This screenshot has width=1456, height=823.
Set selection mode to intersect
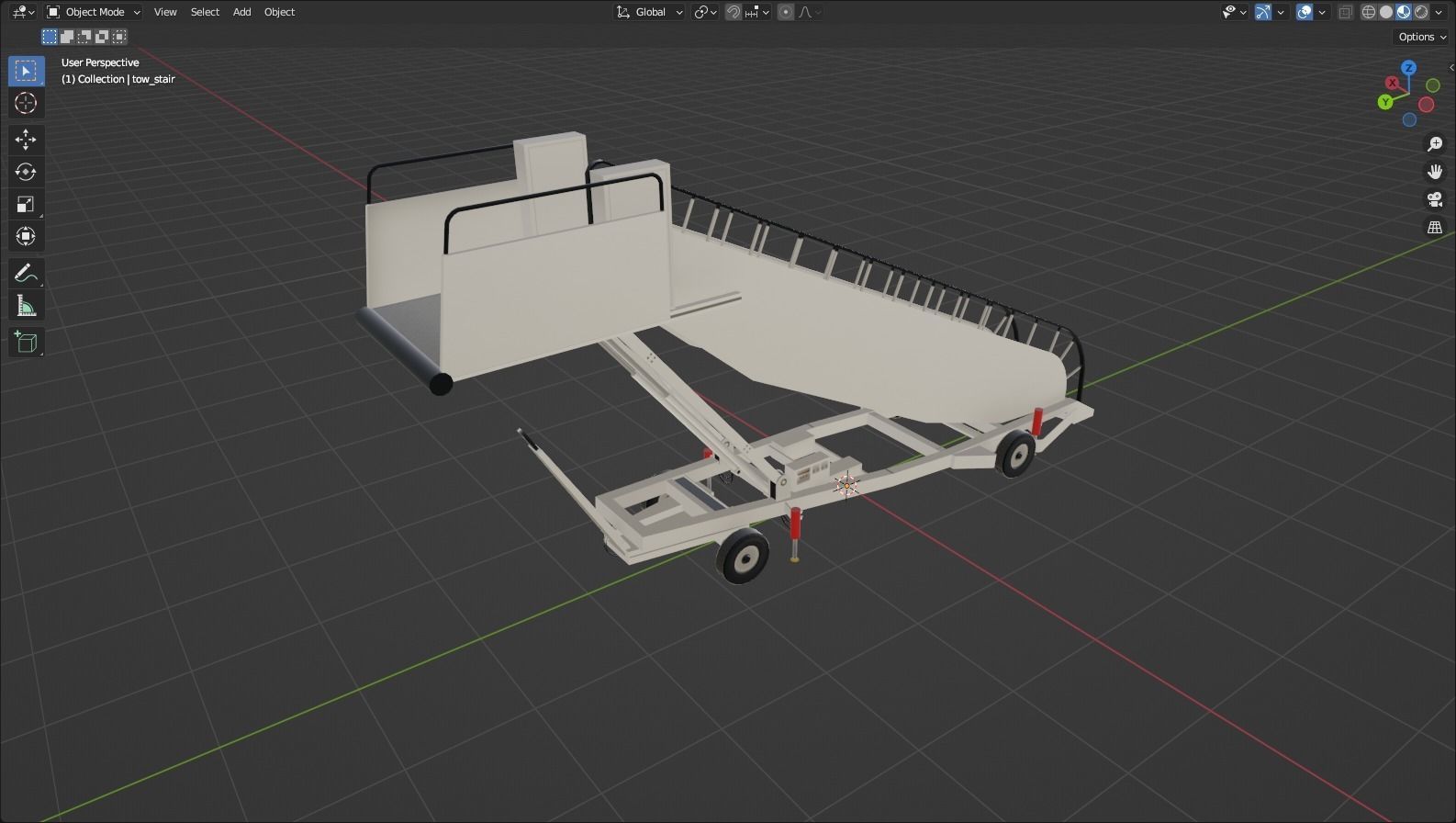click(x=119, y=37)
